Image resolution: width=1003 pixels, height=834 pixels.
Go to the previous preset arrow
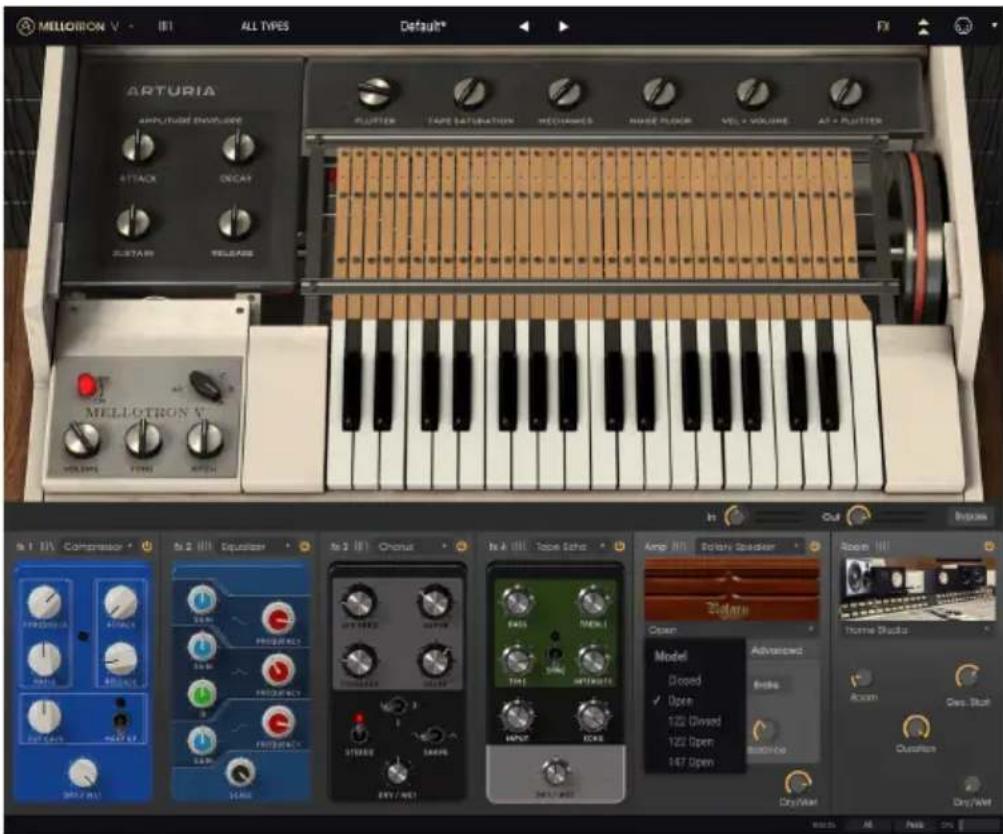click(524, 26)
